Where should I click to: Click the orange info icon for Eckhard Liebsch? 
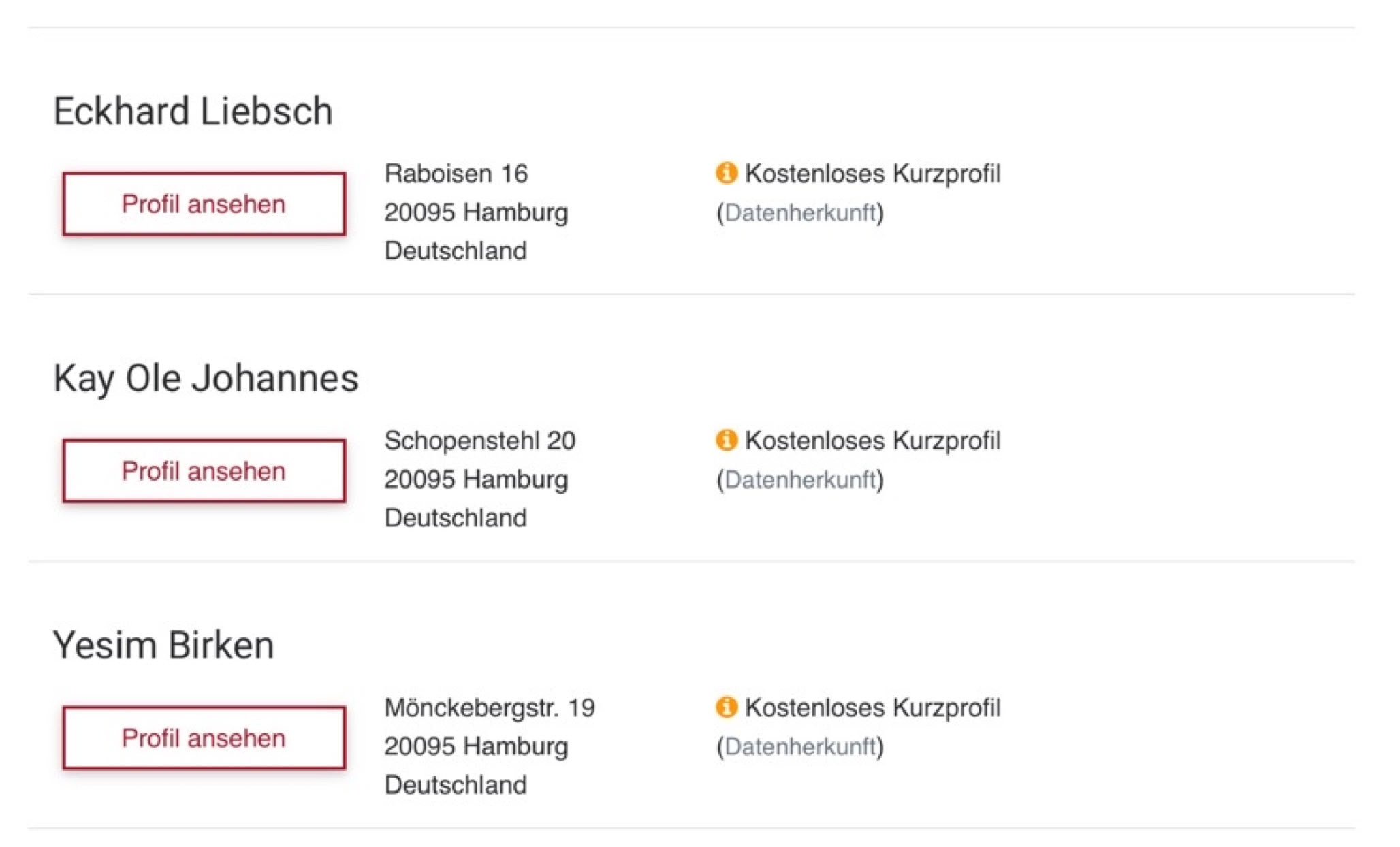point(726,173)
